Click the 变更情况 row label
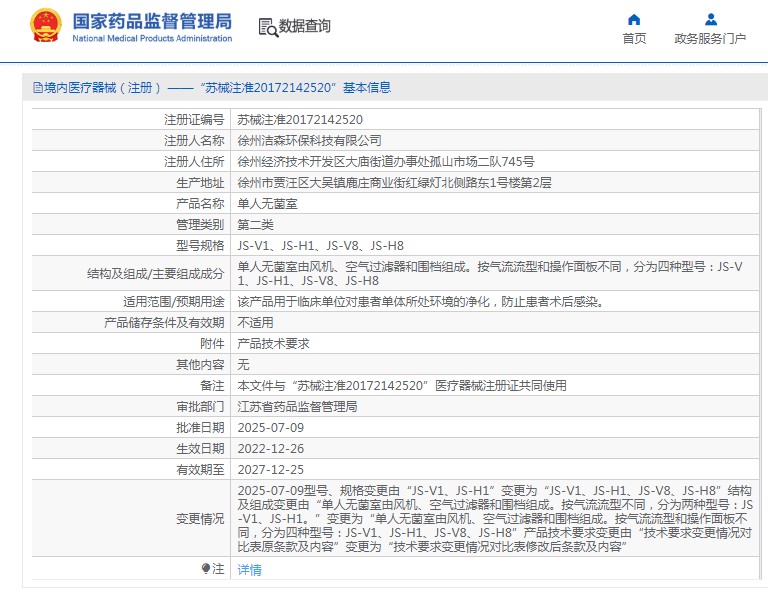The image size is (768, 601). pyautogui.click(x=200, y=519)
